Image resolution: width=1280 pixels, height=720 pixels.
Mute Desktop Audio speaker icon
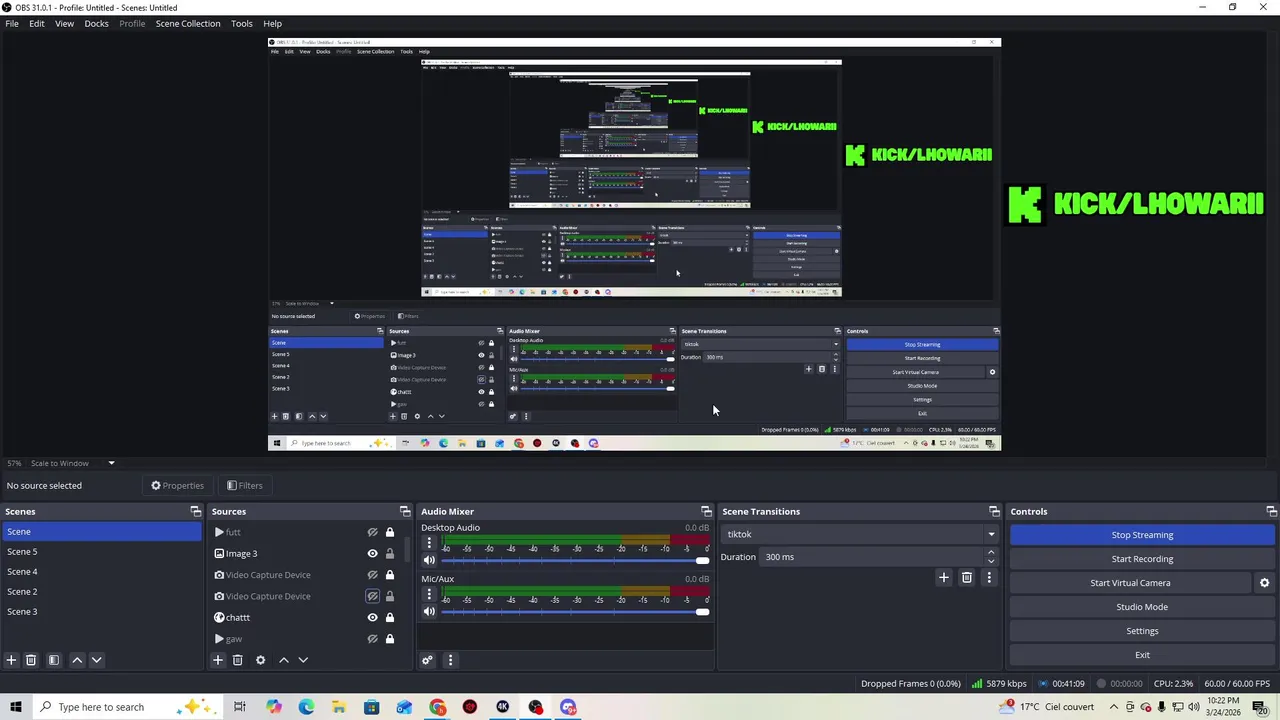(x=429, y=560)
